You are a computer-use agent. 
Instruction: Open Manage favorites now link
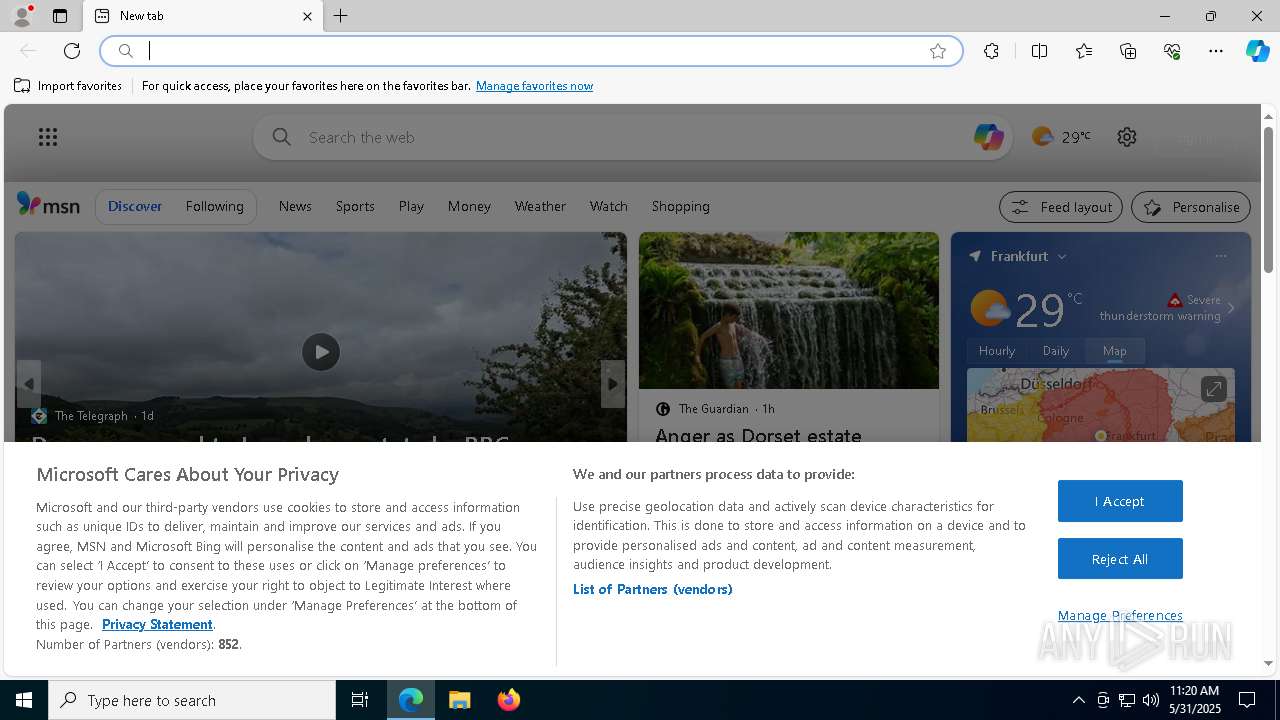[x=534, y=86]
